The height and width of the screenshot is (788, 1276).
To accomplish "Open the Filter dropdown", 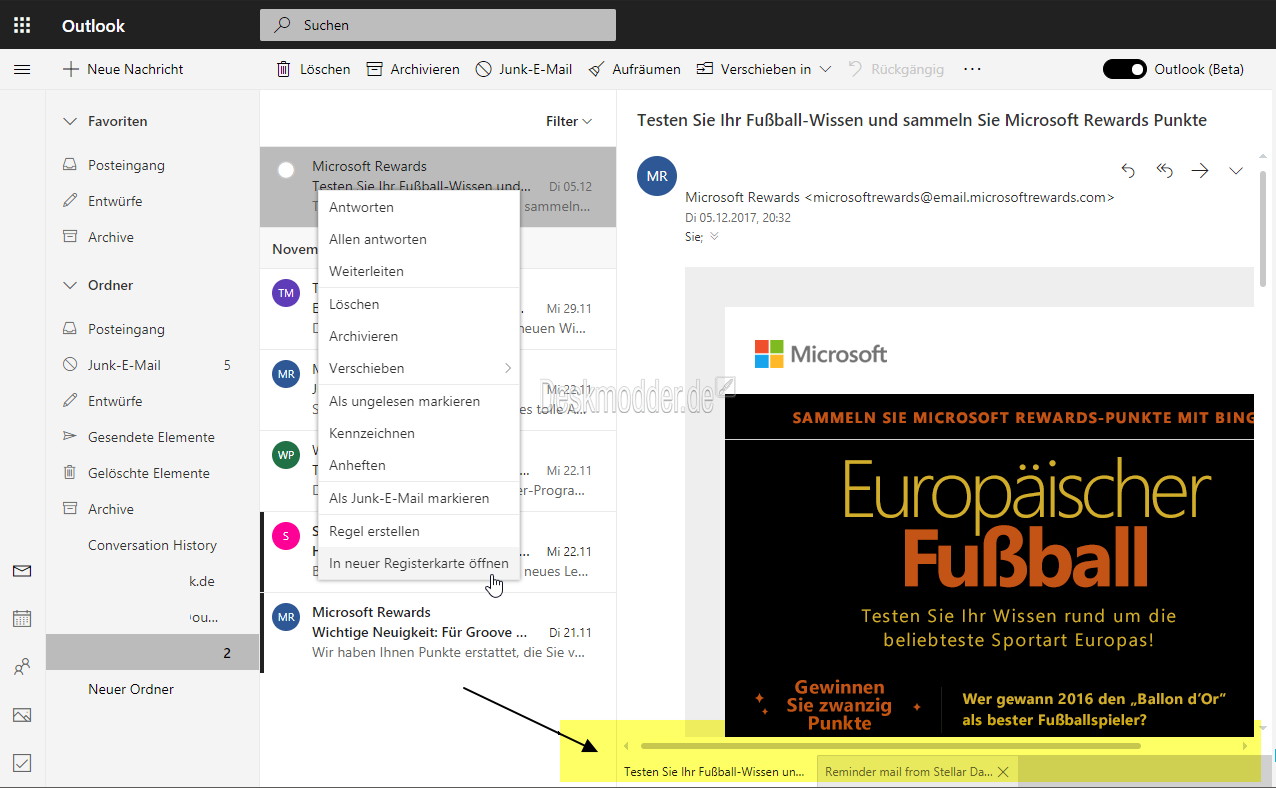I will [x=569, y=121].
